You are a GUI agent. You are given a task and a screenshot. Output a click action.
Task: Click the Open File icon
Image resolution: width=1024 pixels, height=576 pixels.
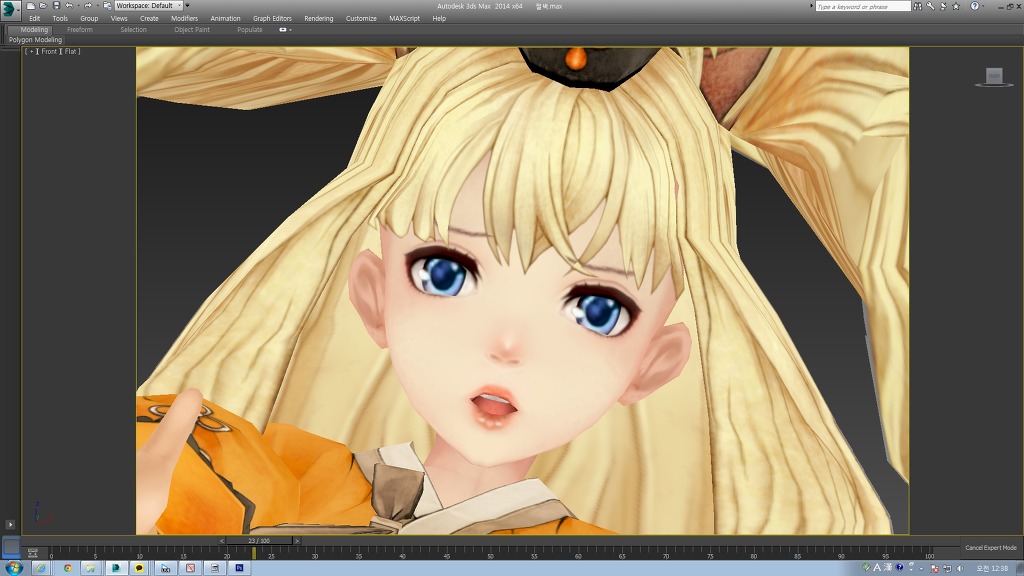pyautogui.click(x=43, y=6)
